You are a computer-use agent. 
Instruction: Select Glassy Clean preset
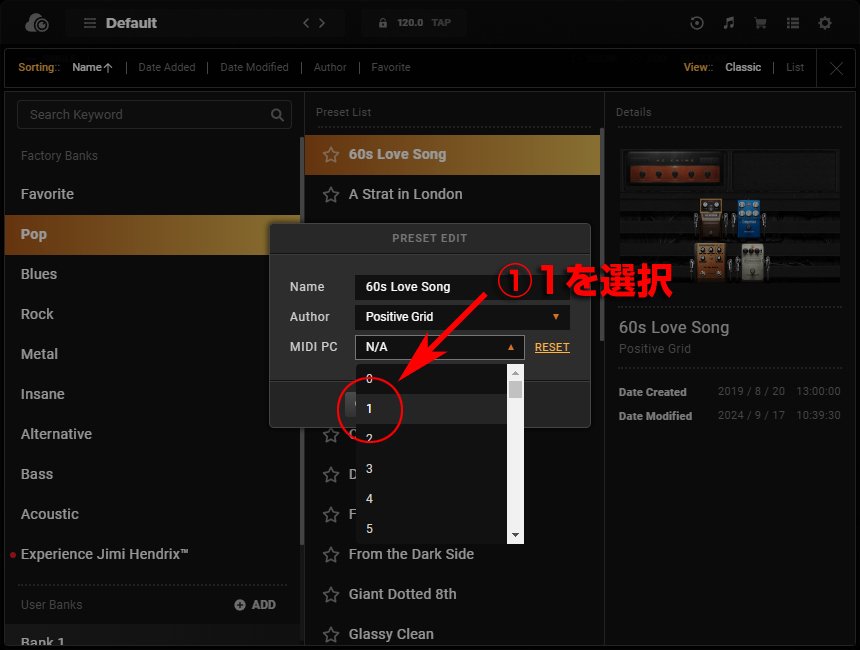452,635
